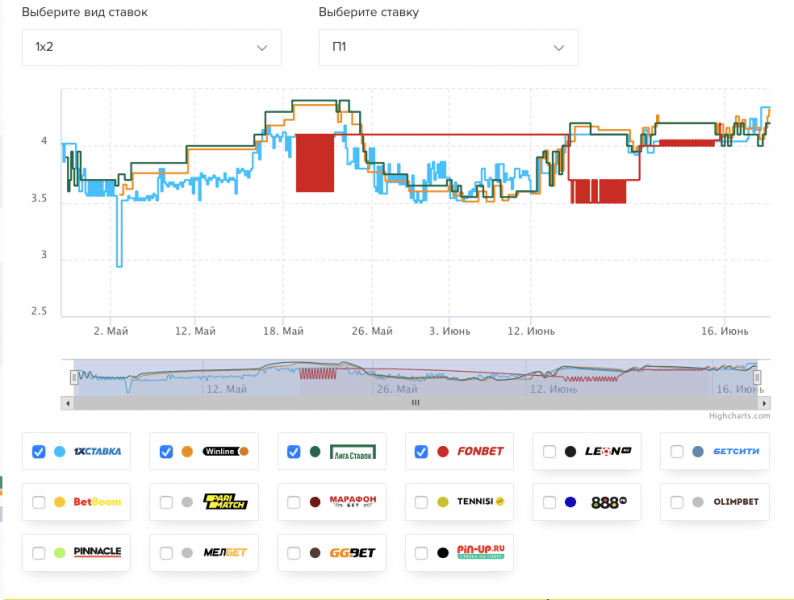794x600 pixels.
Task: Click the FONBET bookmaker logo
Action: tap(480, 452)
